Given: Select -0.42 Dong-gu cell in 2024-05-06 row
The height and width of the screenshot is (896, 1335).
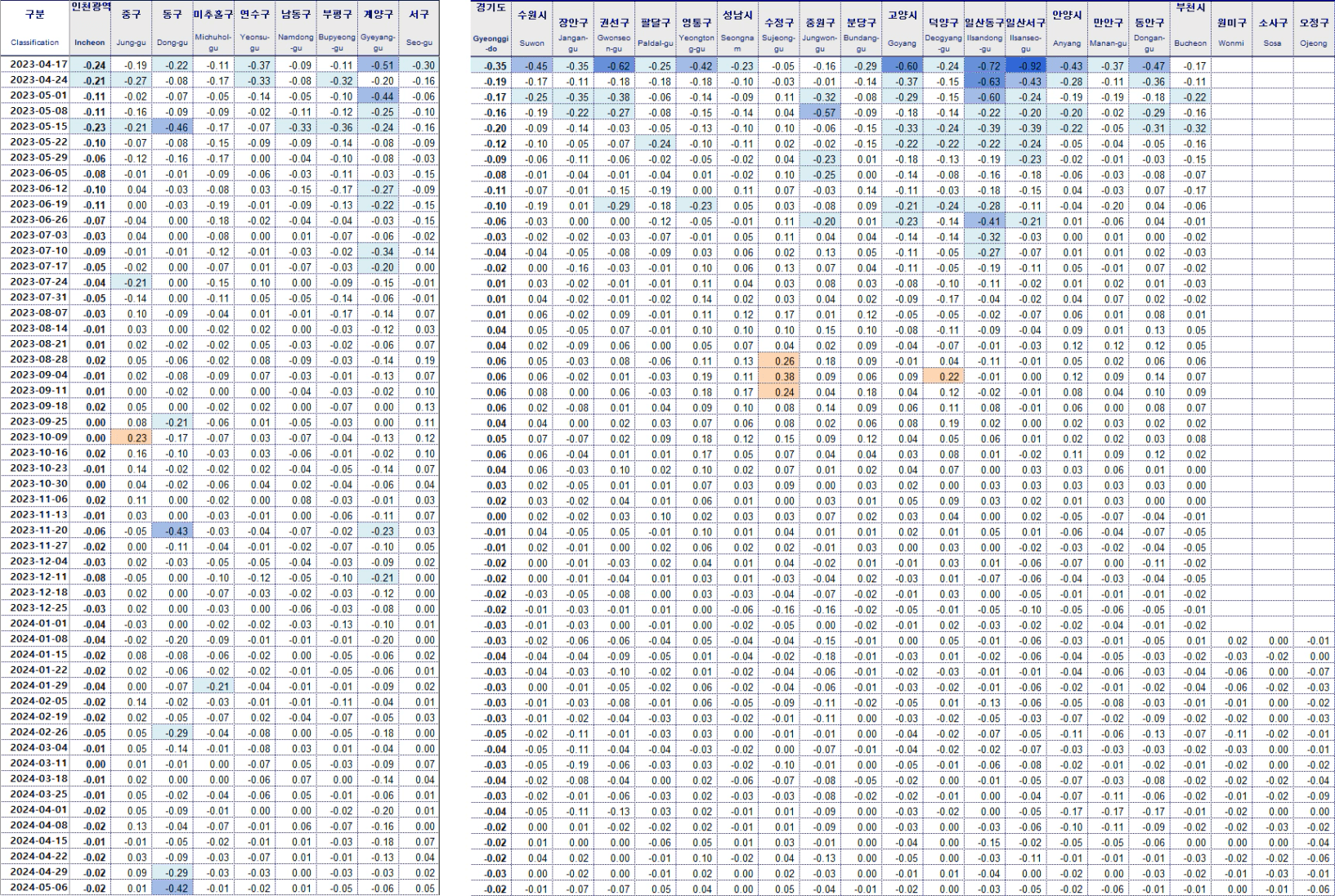Looking at the screenshot, I should coord(172,888).
